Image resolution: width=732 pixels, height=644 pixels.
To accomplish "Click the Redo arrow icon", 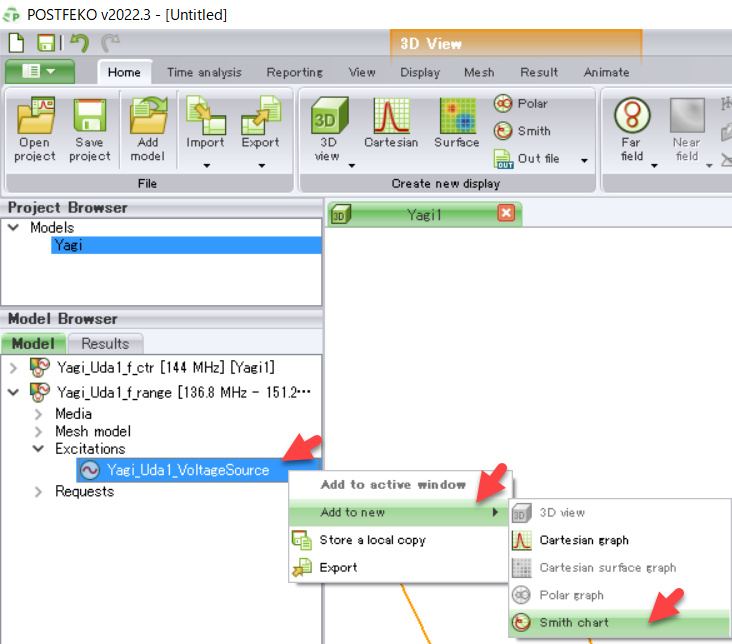I will [x=111, y=43].
